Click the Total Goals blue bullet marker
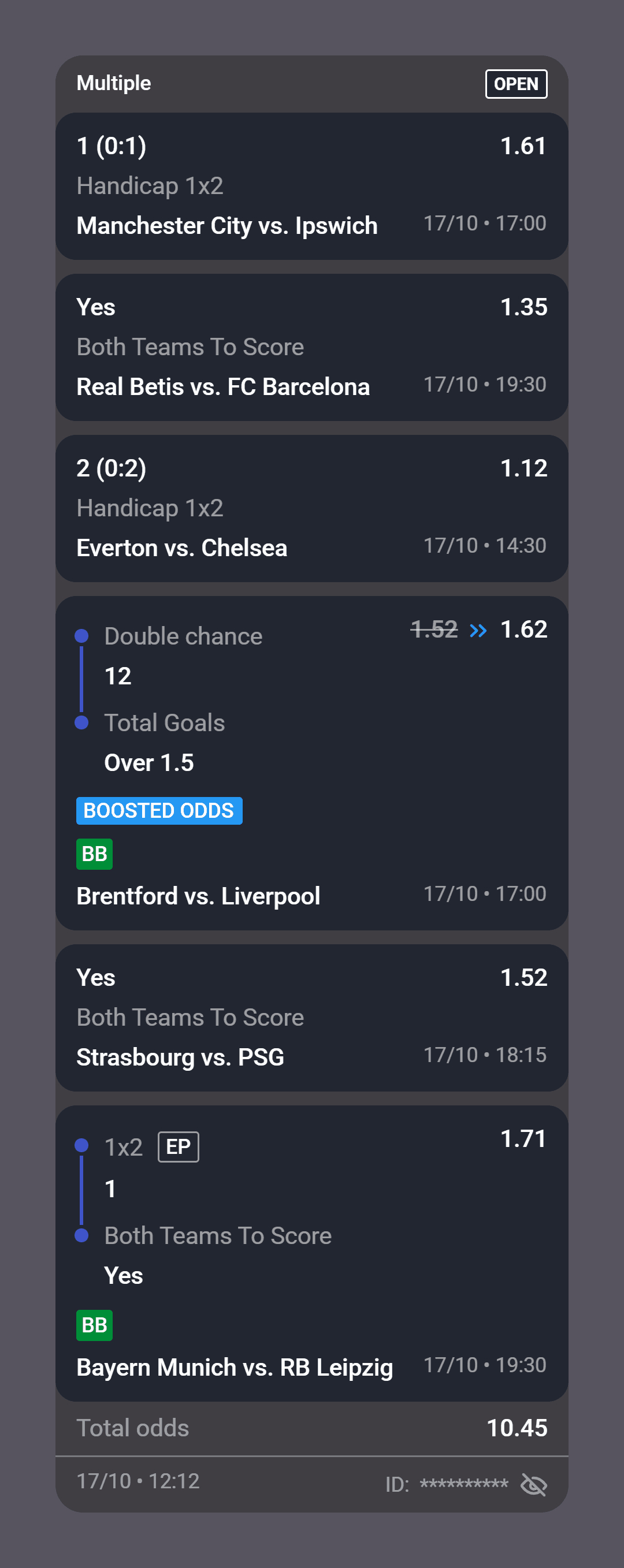 (x=81, y=722)
